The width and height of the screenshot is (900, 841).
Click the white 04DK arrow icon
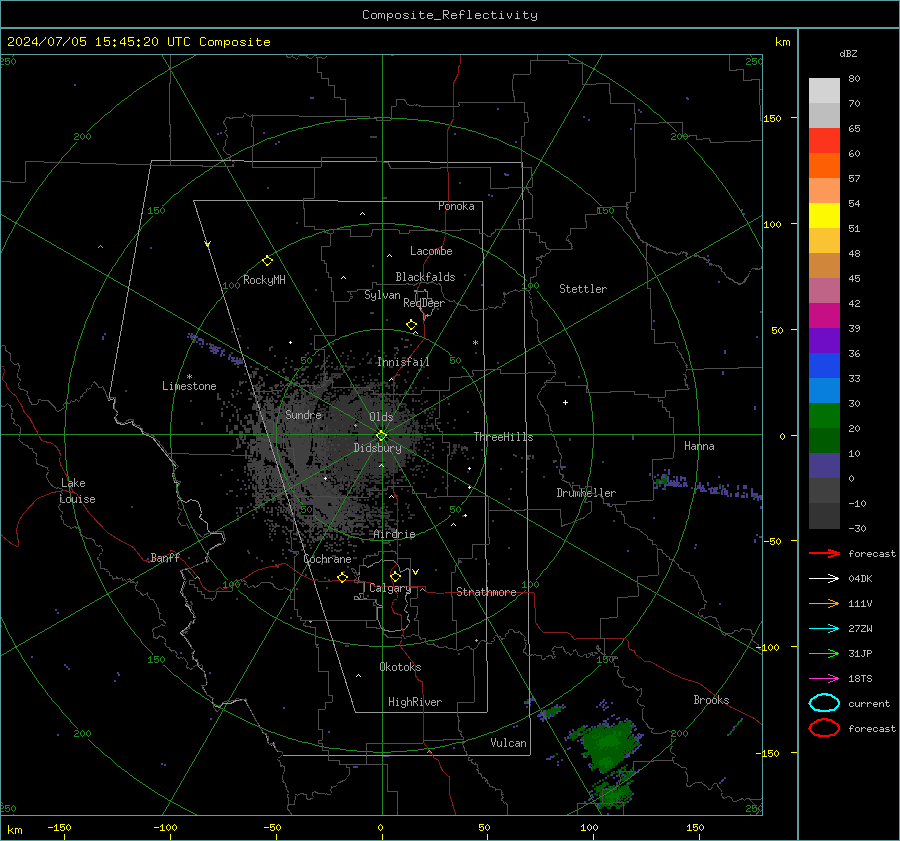coord(824,579)
